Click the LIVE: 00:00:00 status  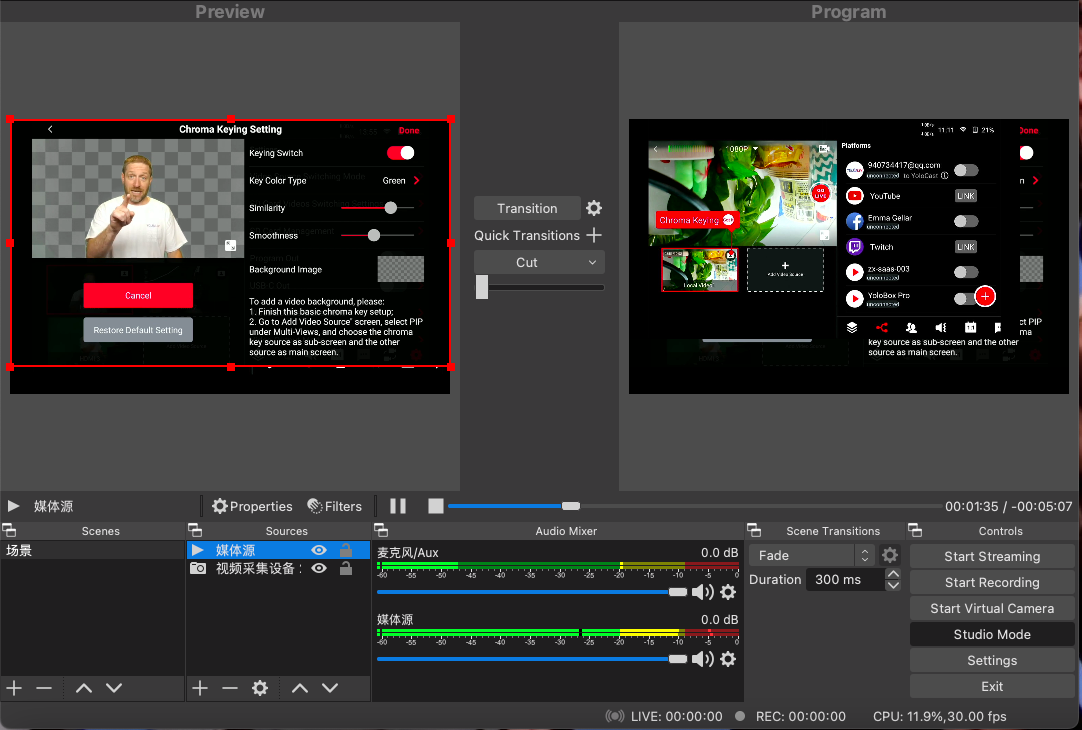676,717
